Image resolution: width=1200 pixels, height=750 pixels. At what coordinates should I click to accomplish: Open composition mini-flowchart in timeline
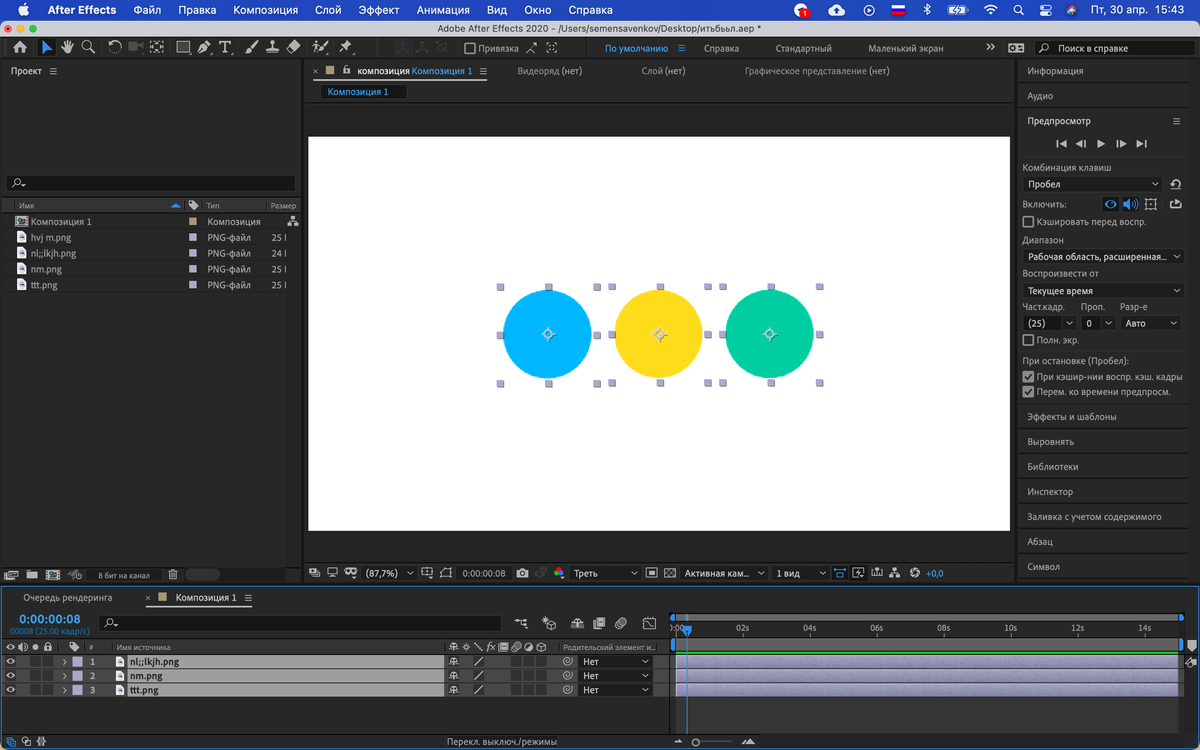521,623
